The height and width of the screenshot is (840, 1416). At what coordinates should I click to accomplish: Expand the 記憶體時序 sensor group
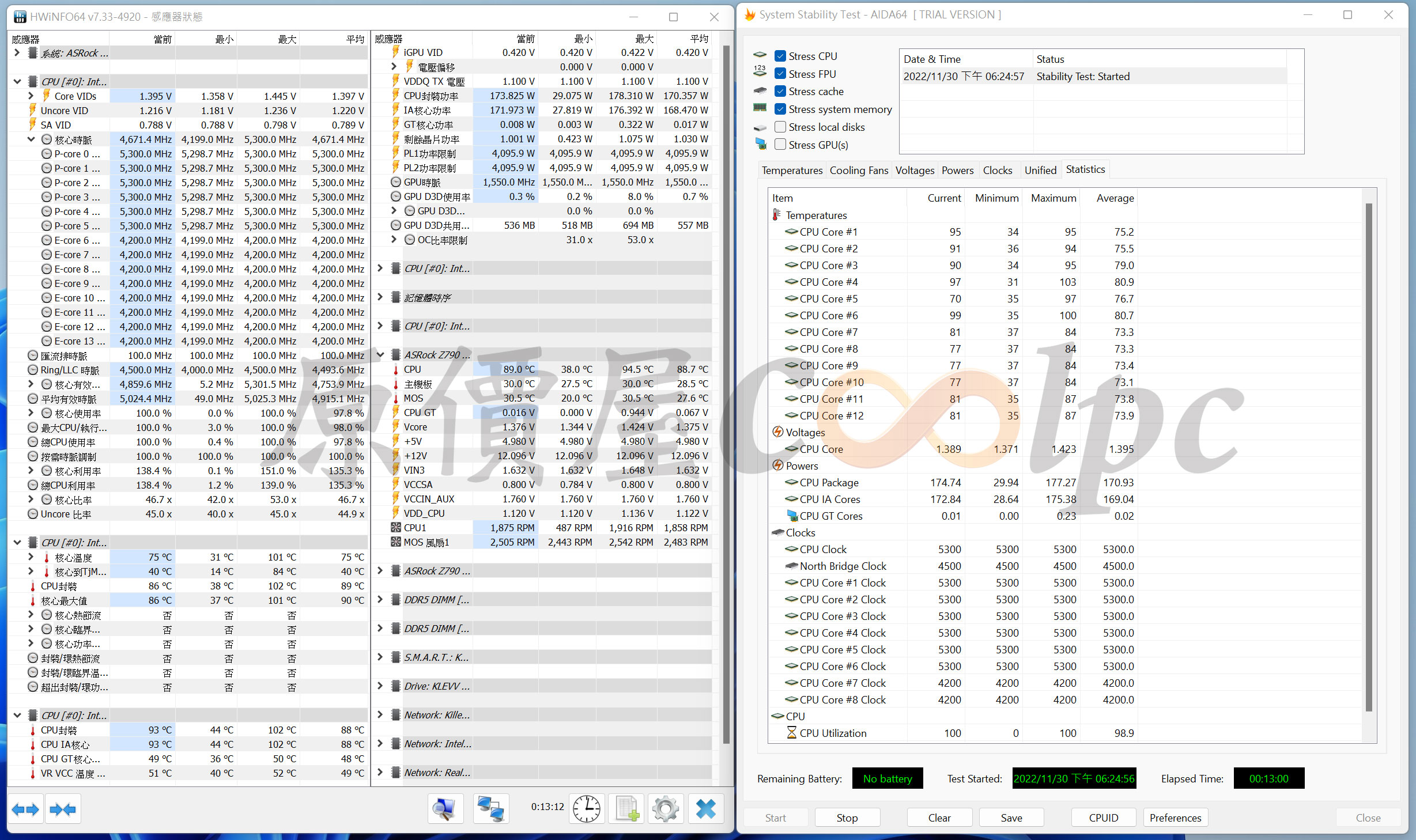click(380, 297)
